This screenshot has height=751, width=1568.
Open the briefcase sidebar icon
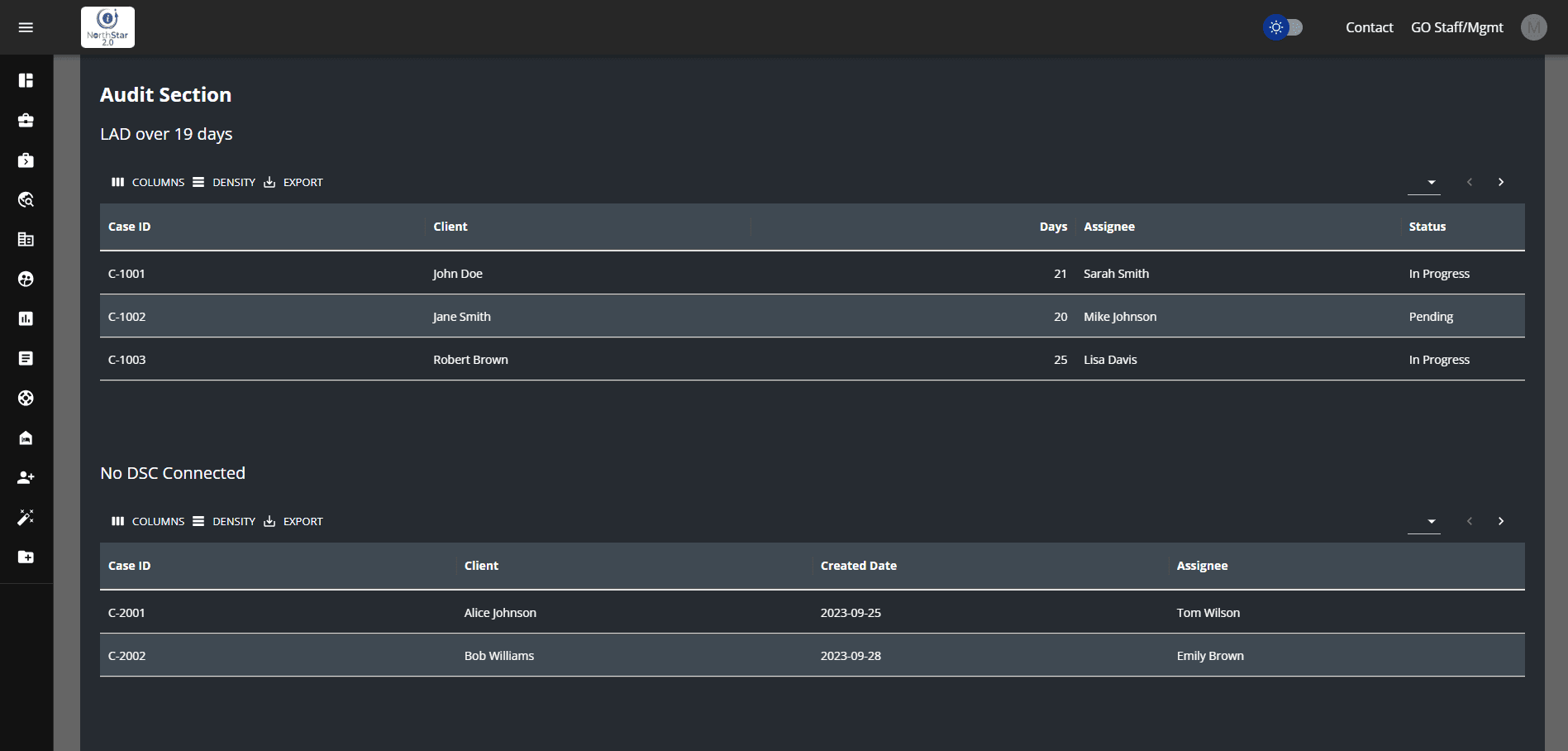pyautogui.click(x=26, y=120)
